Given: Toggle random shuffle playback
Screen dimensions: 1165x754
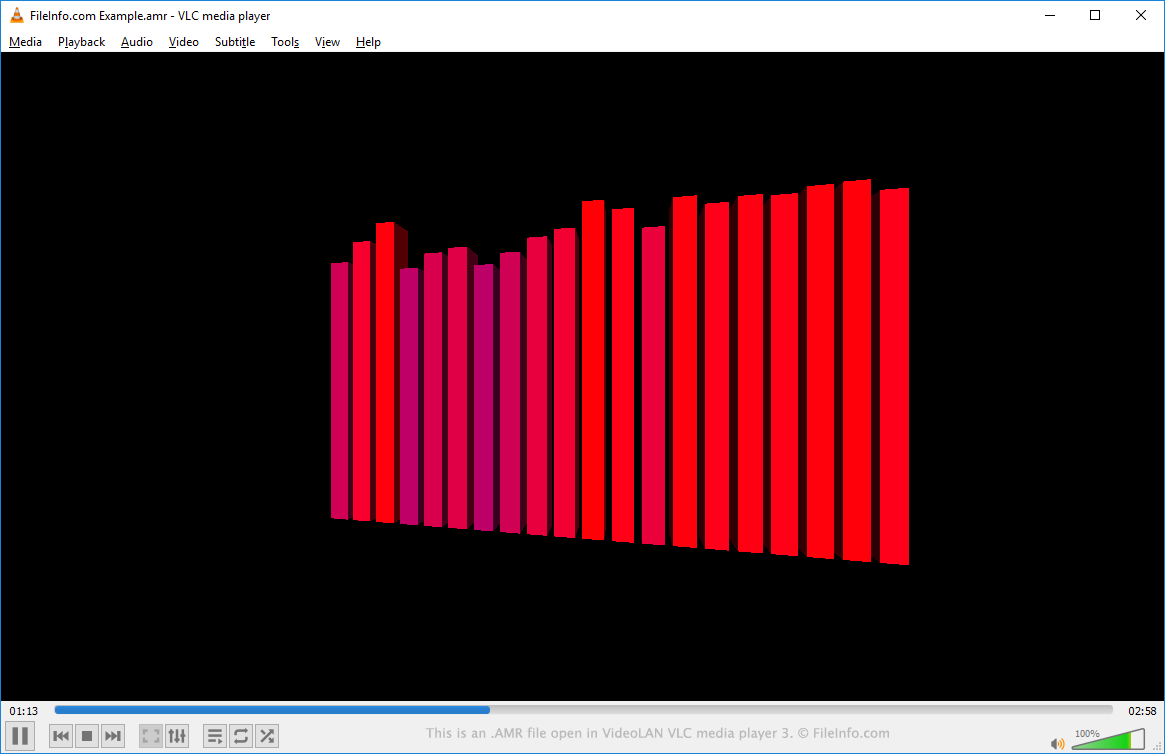Looking at the screenshot, I should tap(267, 735).
